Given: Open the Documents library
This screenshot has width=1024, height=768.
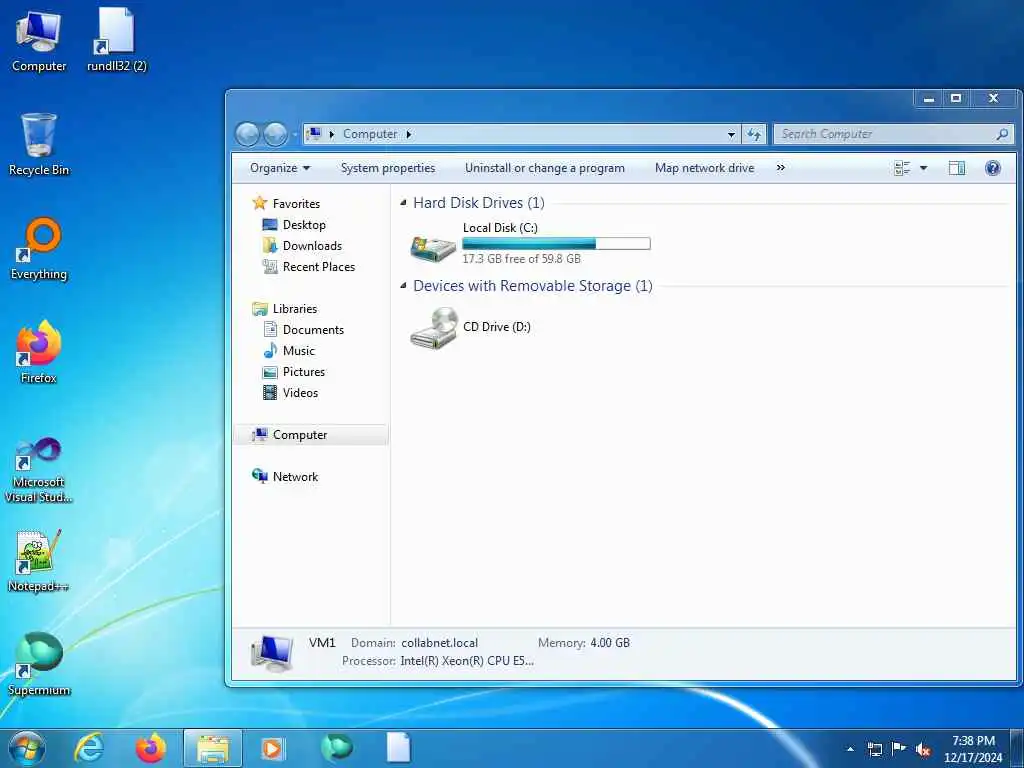Looking at the screenshot, I should (313, 330).
